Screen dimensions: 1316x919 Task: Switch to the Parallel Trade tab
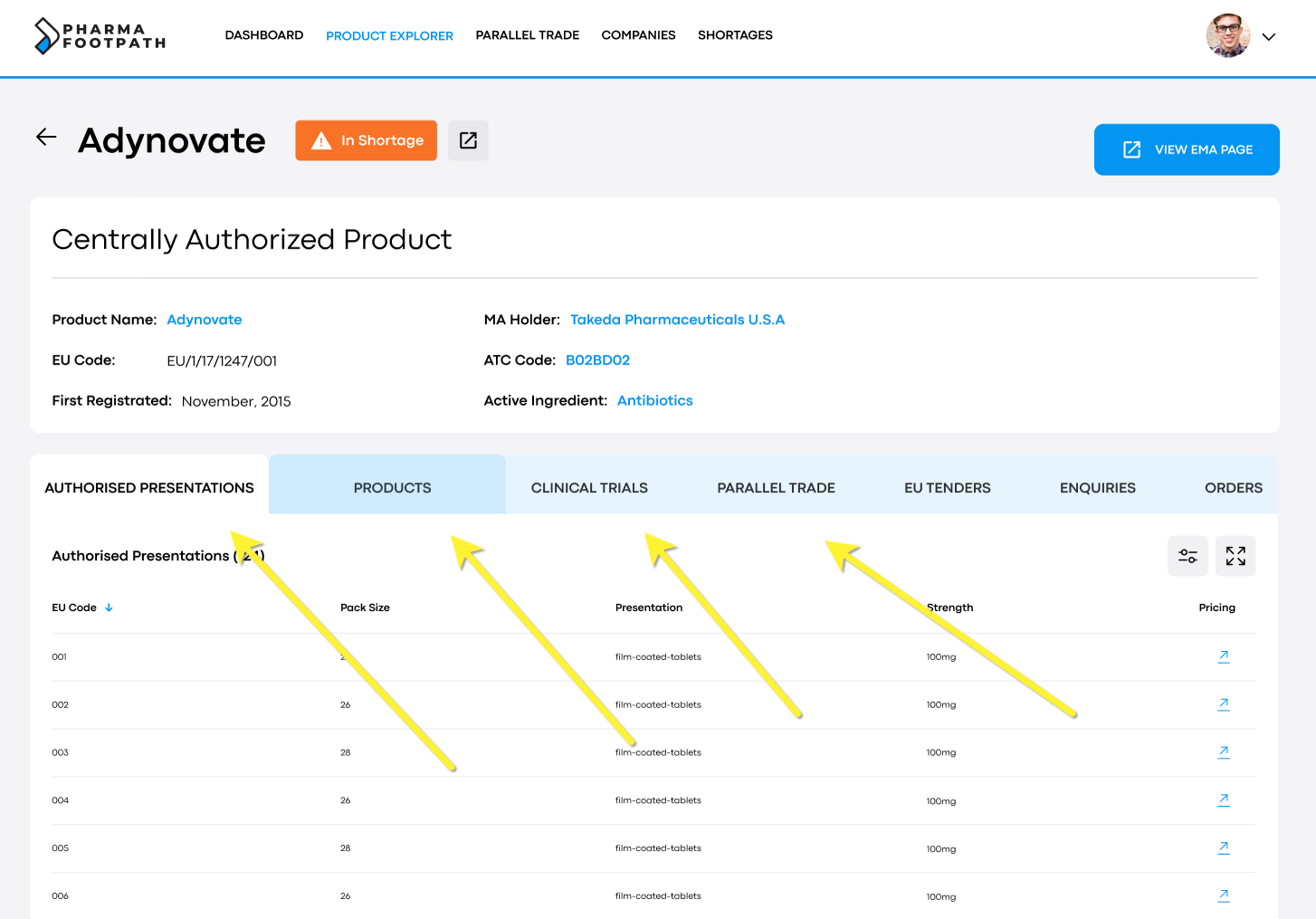[776, 488]
